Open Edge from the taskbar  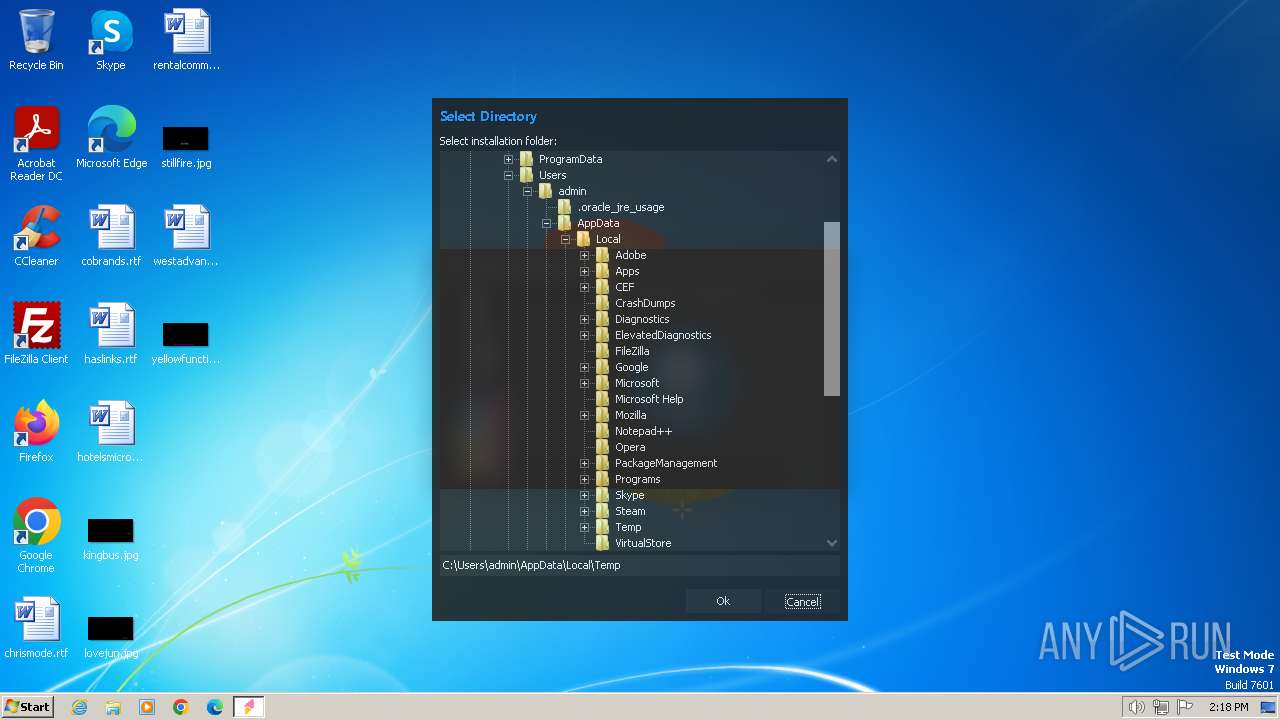point(215,707)
